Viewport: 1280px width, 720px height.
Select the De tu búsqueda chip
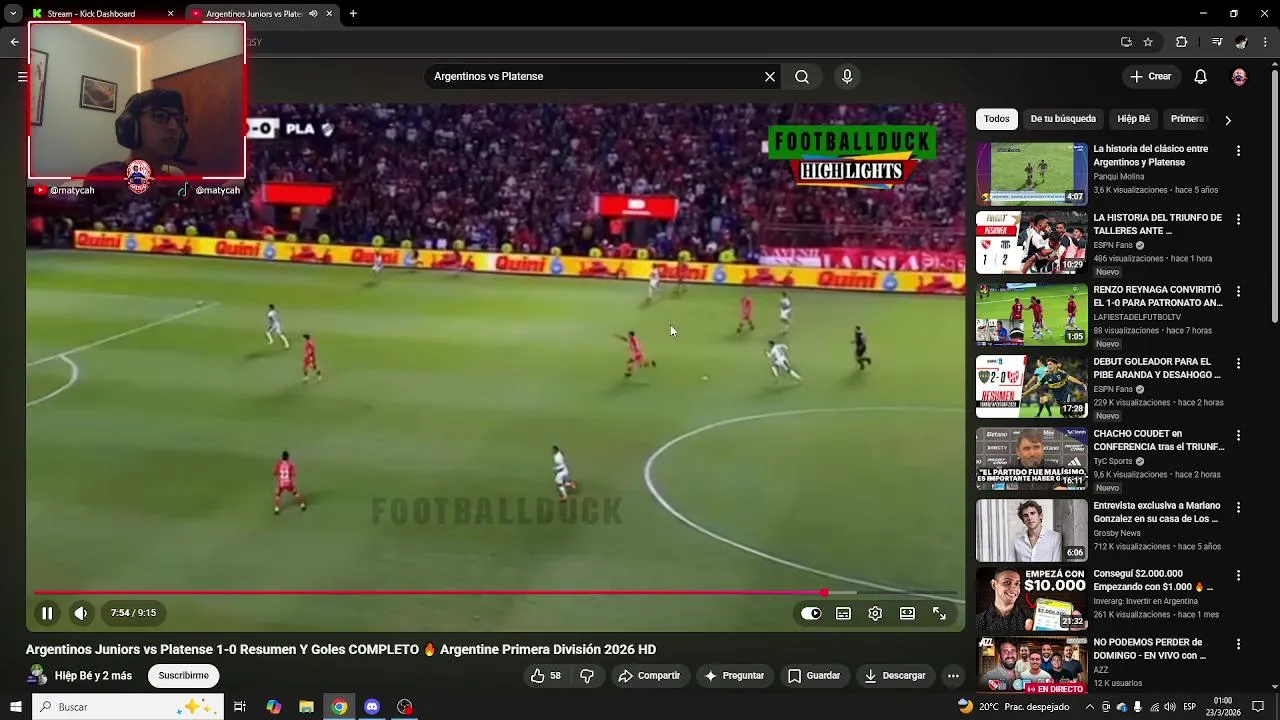[x=1063, y=119]
